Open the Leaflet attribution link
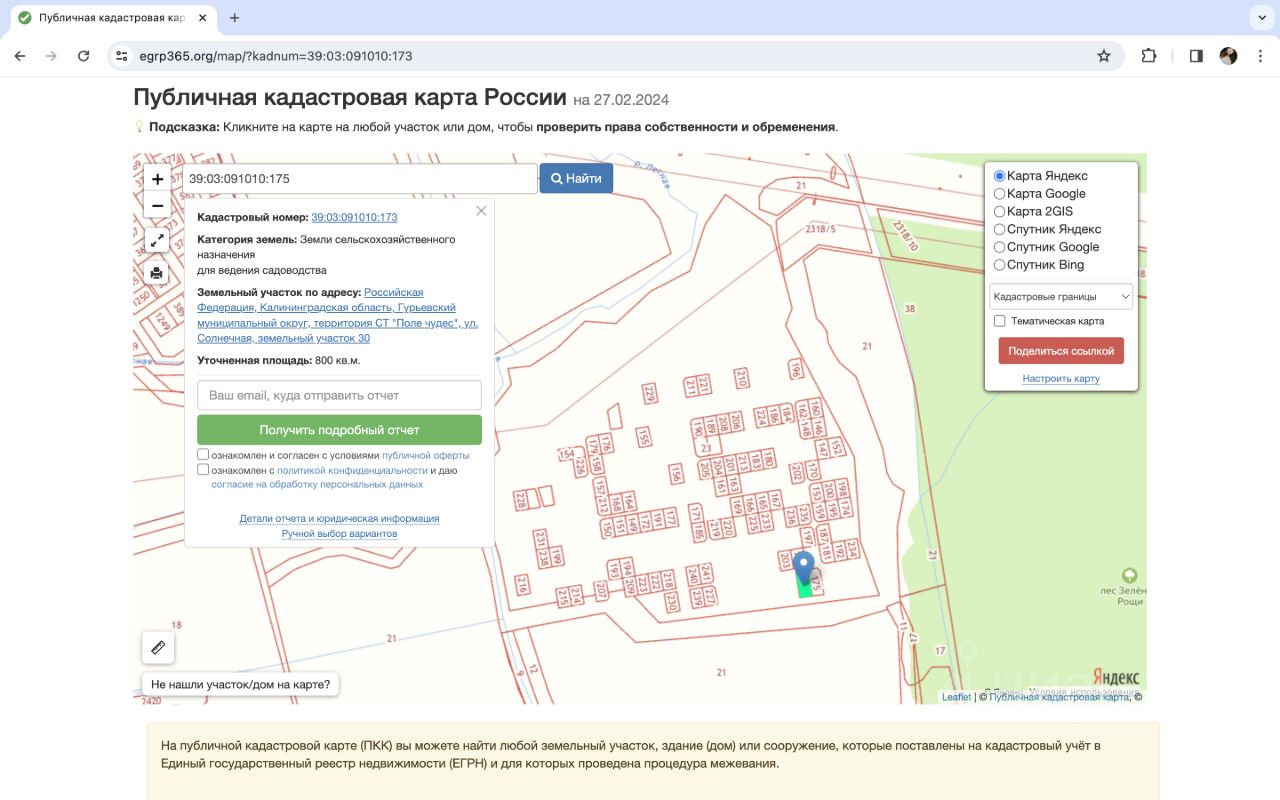 pyautogui.click(x=956, y=697)
